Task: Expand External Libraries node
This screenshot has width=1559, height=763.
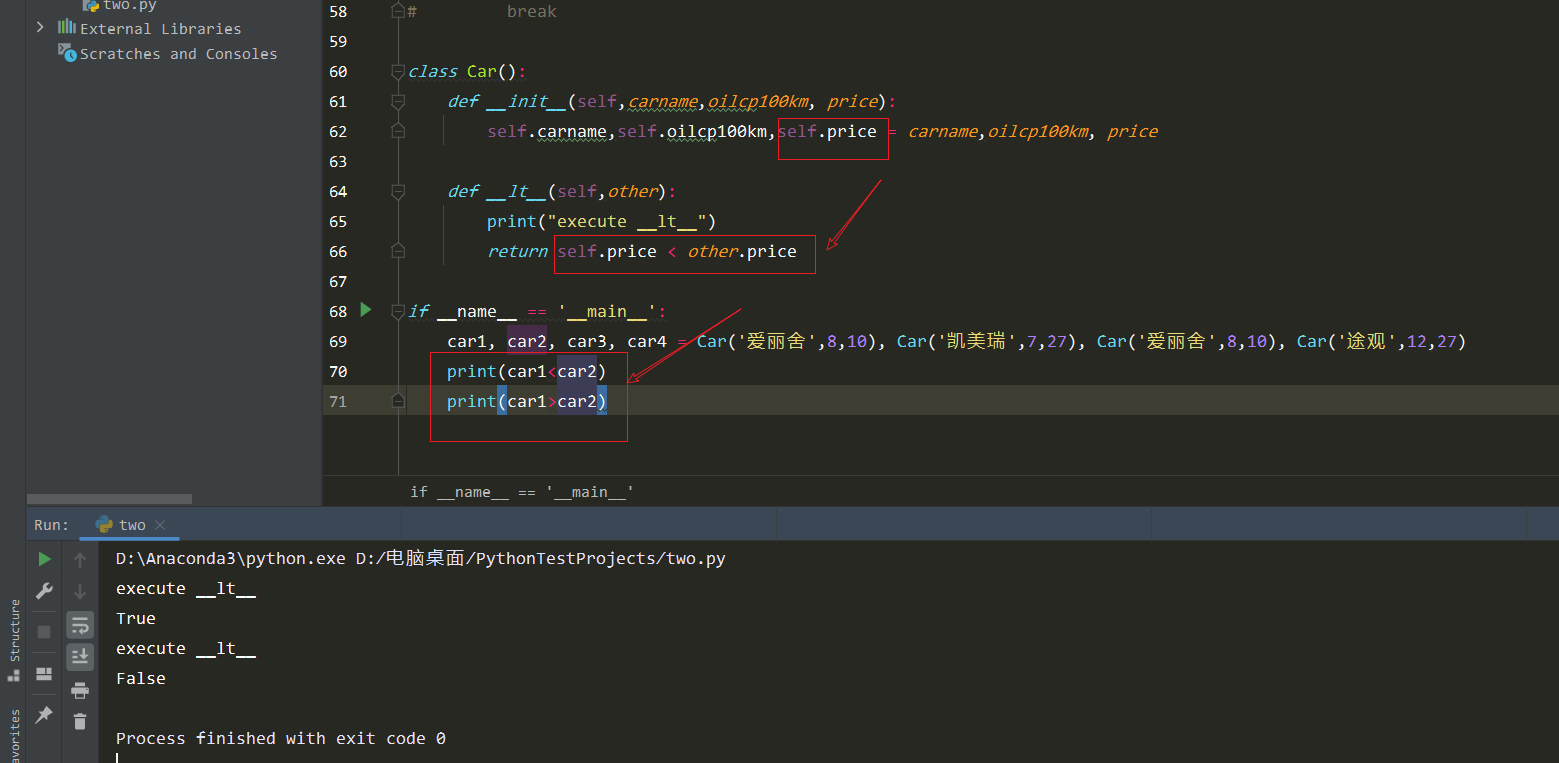Action: (x=40, y=28)
